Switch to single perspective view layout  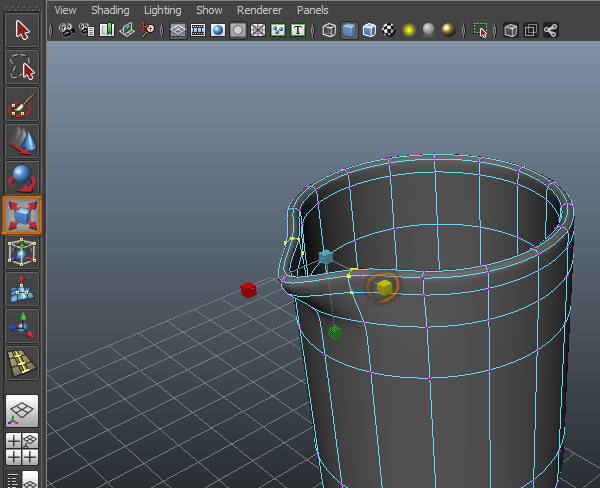coord(22,411)
